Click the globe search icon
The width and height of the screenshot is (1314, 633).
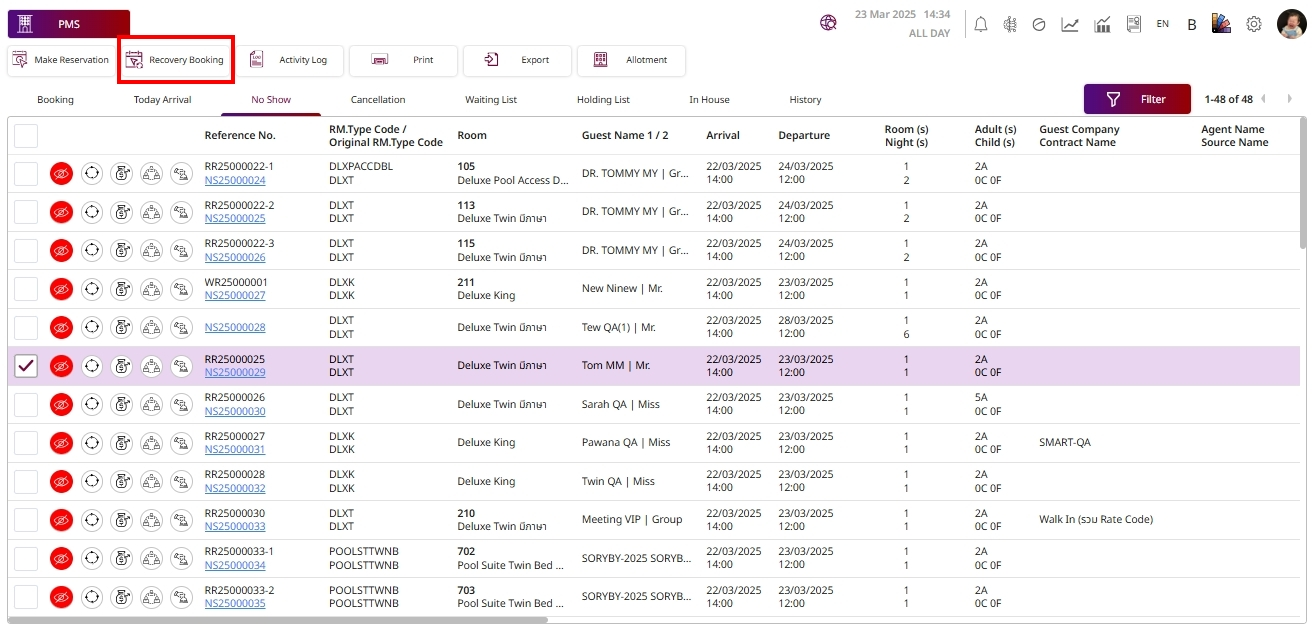tap(828, 23)
